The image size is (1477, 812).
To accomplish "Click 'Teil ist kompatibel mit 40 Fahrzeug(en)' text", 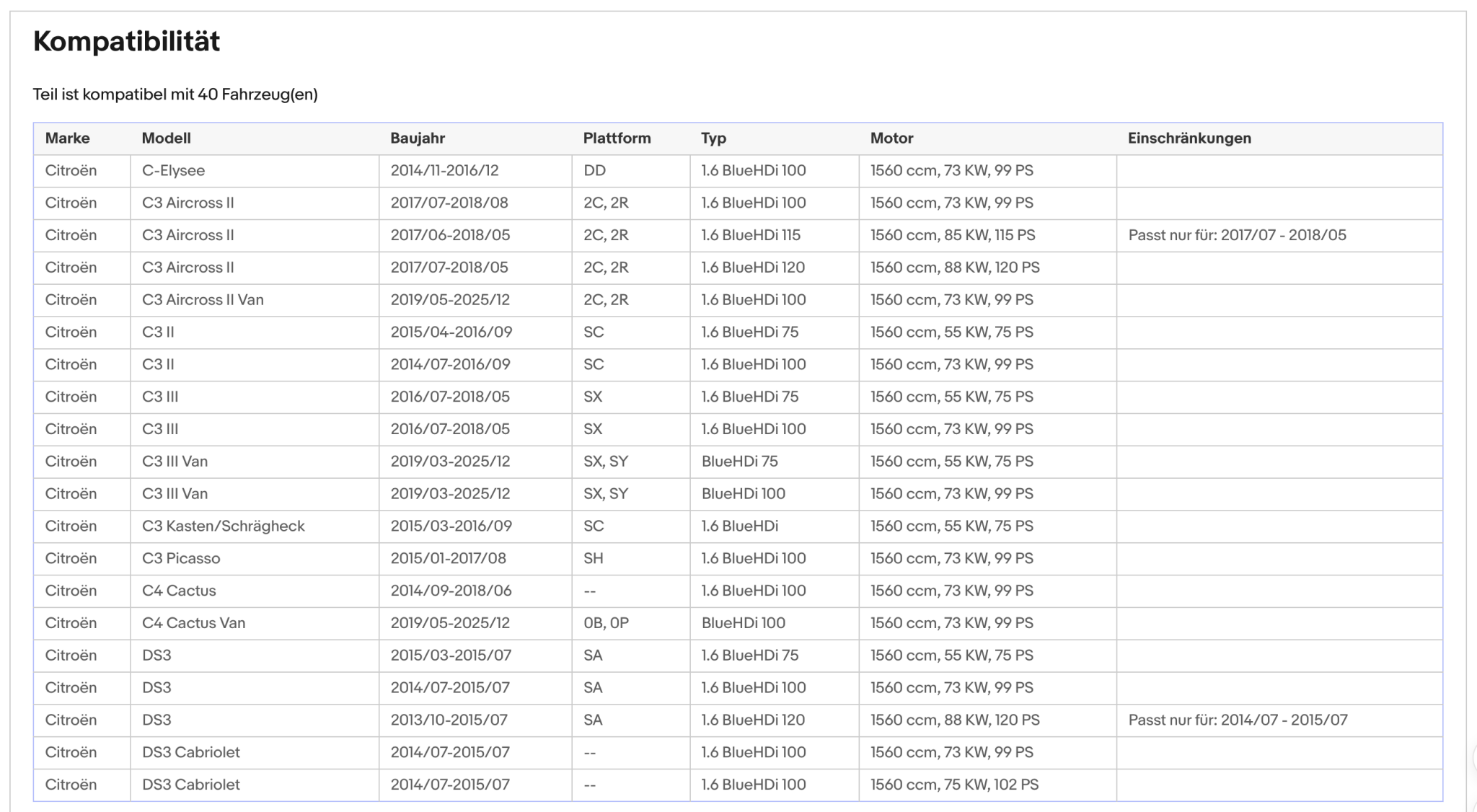I will pyautogui.click(x=175, y=94).
